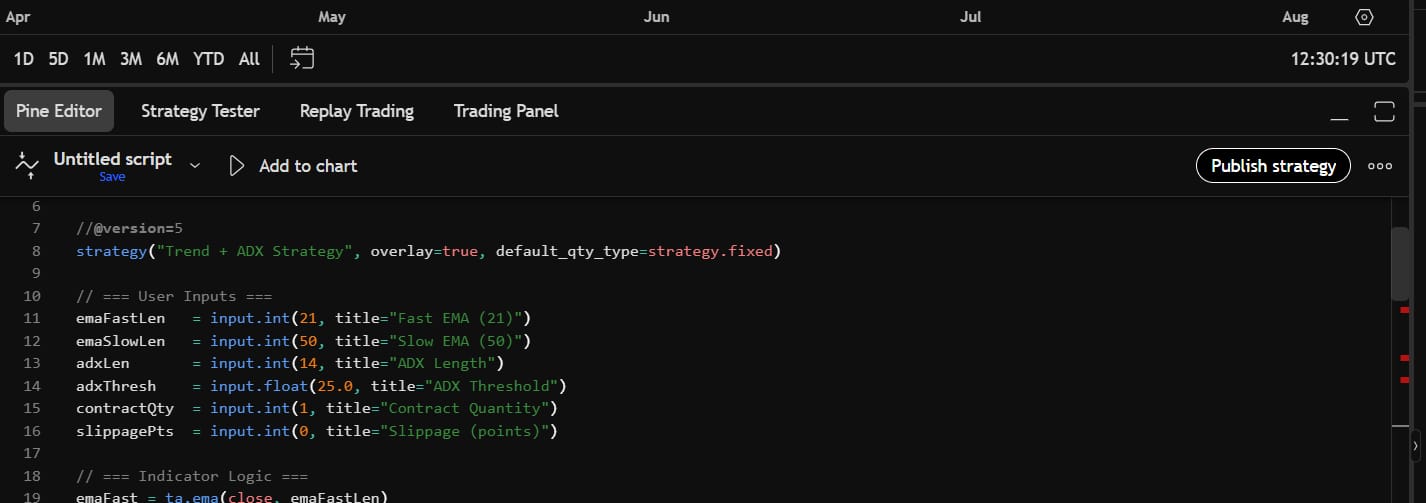Select the All time range
The width and height of the screenshot is (1426, 503).
coord(249,59)
